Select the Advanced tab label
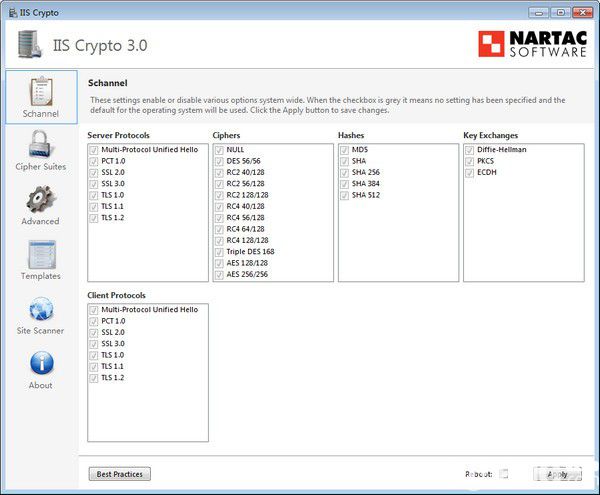Image resolution: width=600 pixels, height=495 pixels. tap(40, 221)
